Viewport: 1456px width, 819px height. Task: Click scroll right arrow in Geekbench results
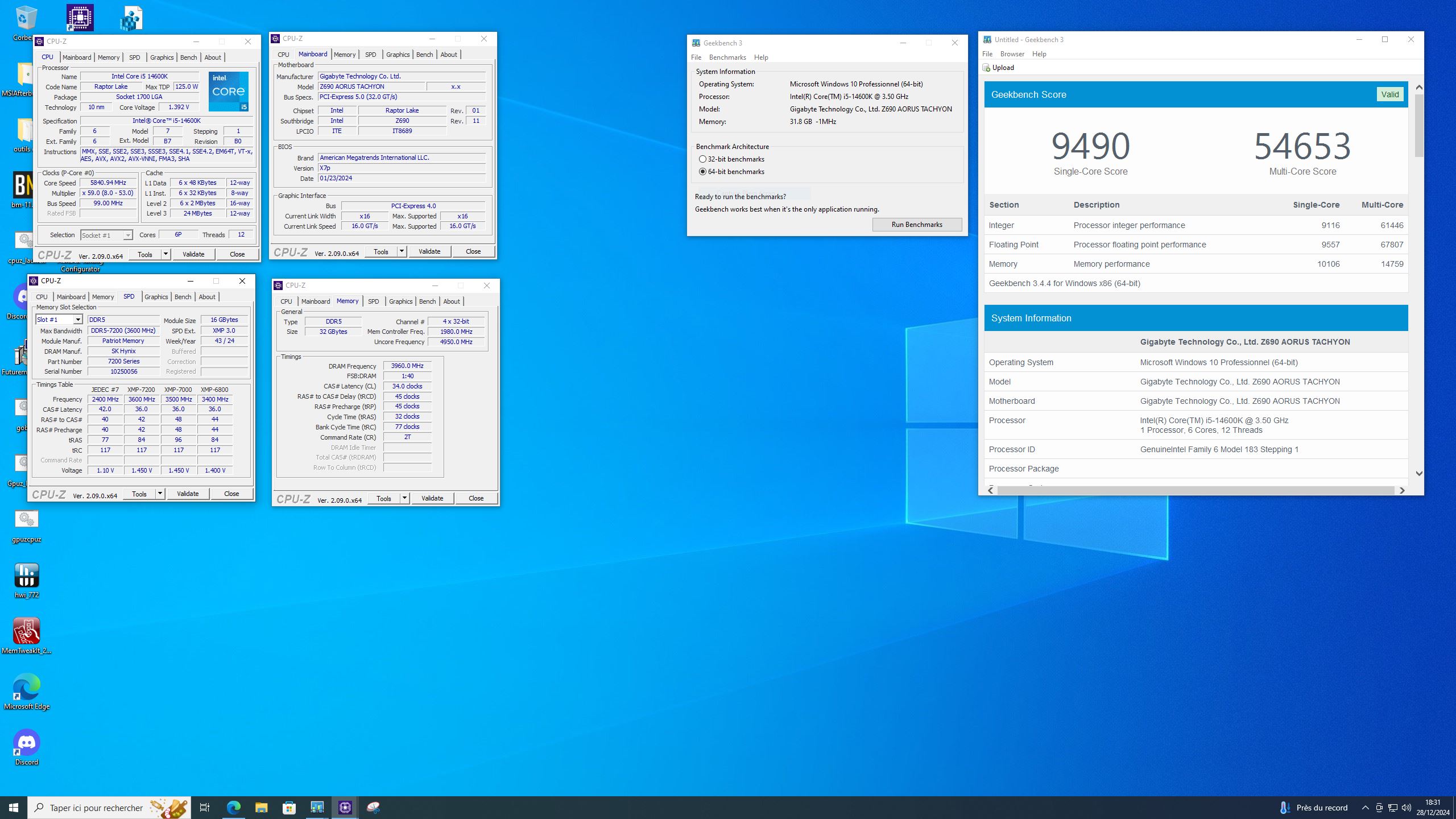tap(1402, 490)
